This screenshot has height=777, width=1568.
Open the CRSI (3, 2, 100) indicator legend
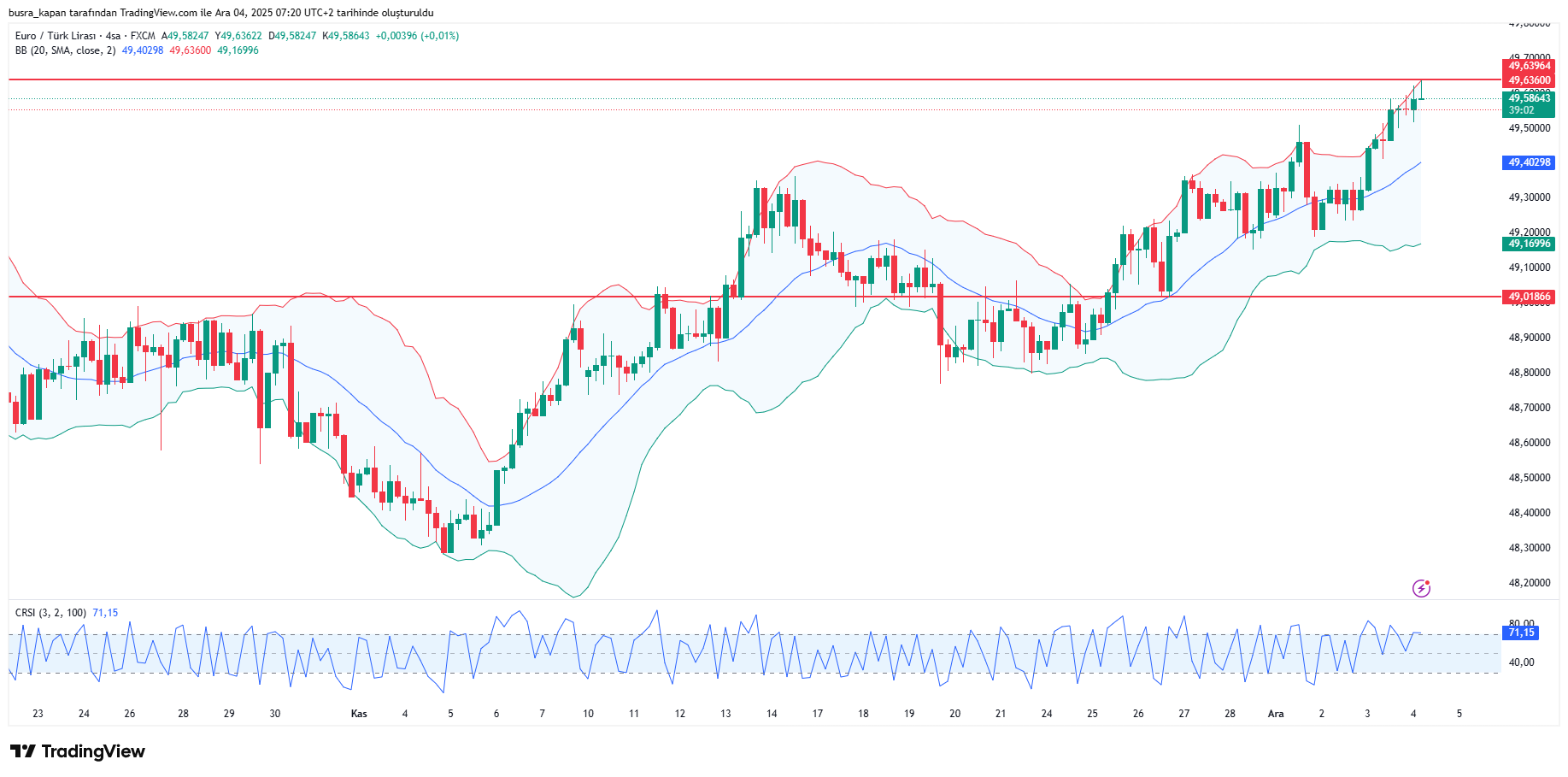tap(50, 613)
